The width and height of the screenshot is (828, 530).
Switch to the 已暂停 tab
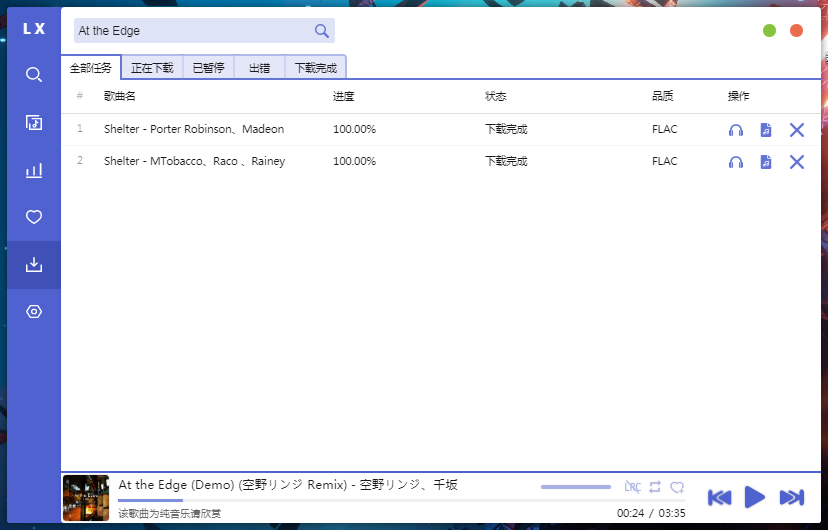[209, 68]
